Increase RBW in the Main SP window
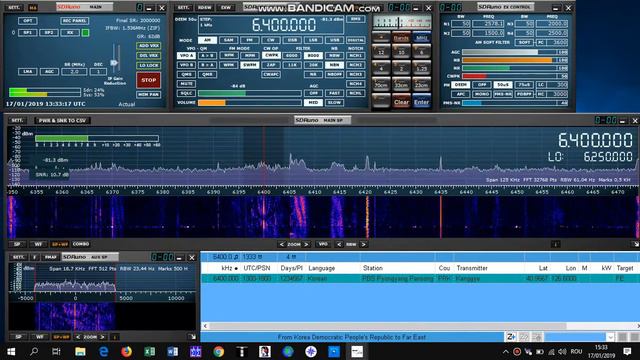 [364, 244]
